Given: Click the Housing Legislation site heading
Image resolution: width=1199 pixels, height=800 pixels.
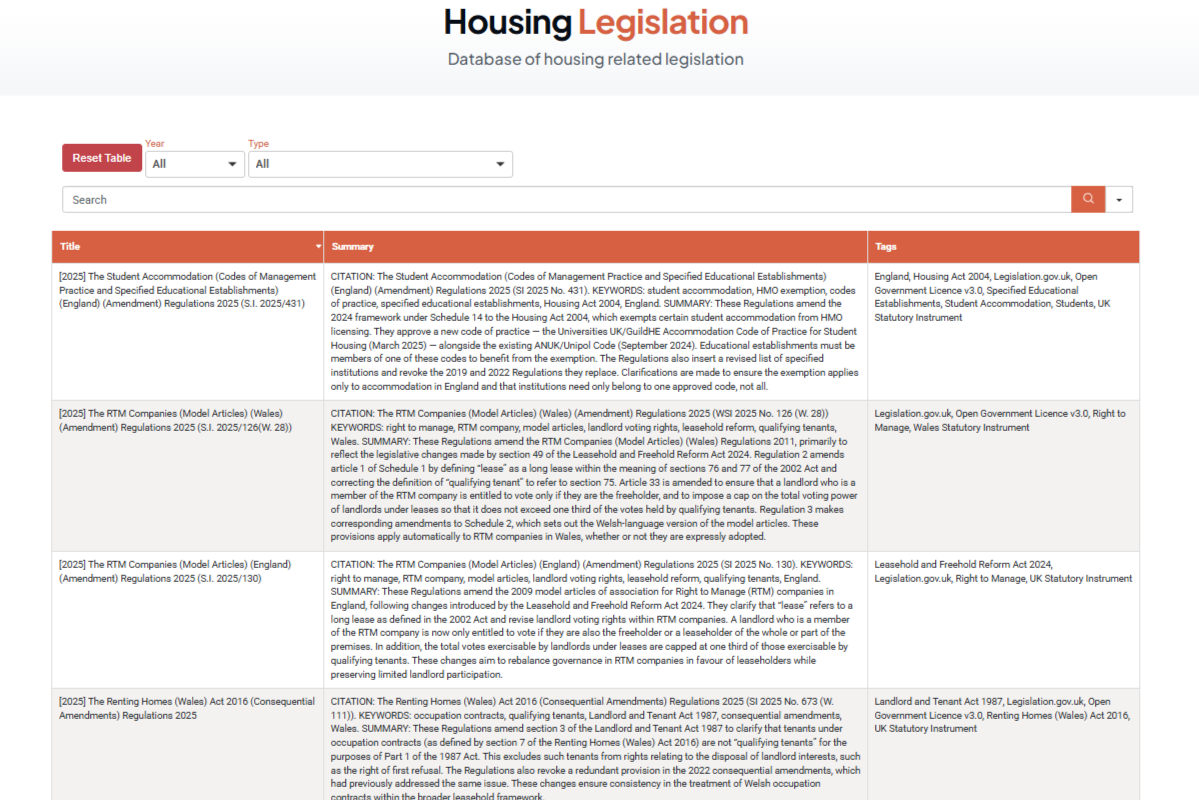Looking at the screenshot, I should tap(596, 22).
